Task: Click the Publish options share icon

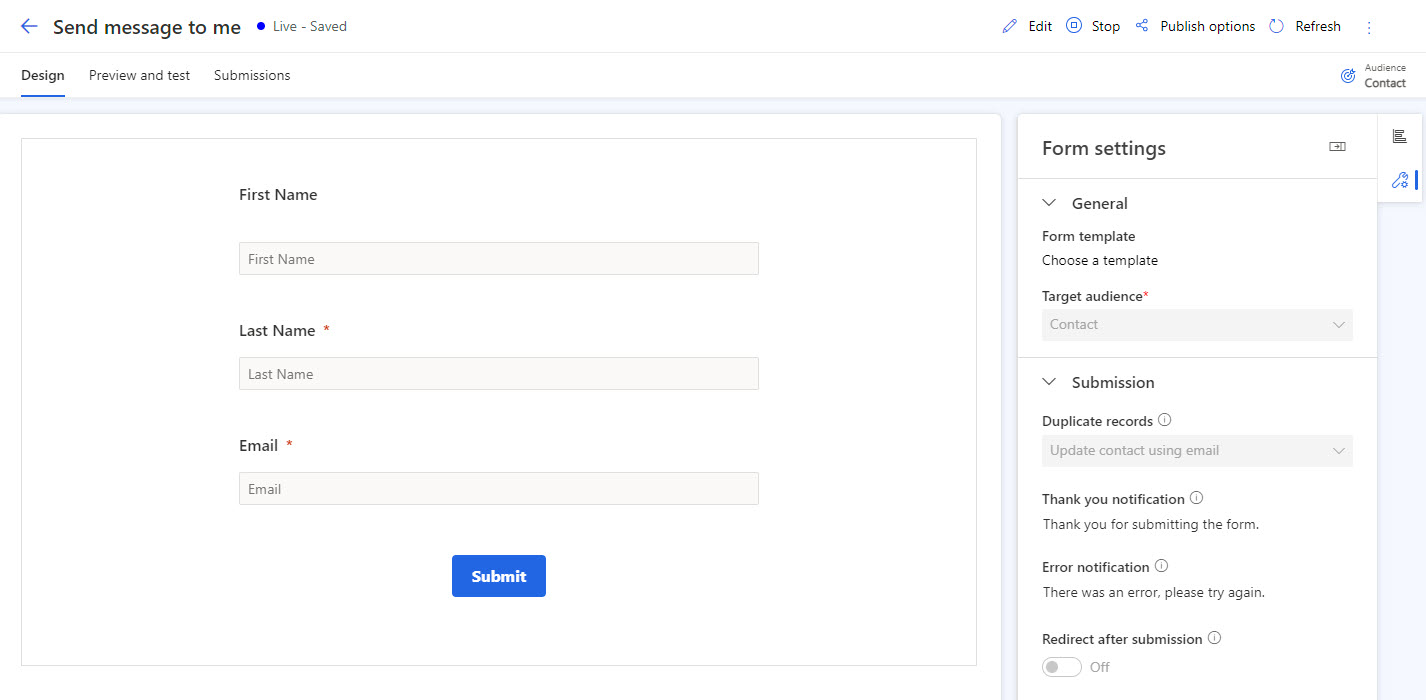Action: tap(1142, 26)
